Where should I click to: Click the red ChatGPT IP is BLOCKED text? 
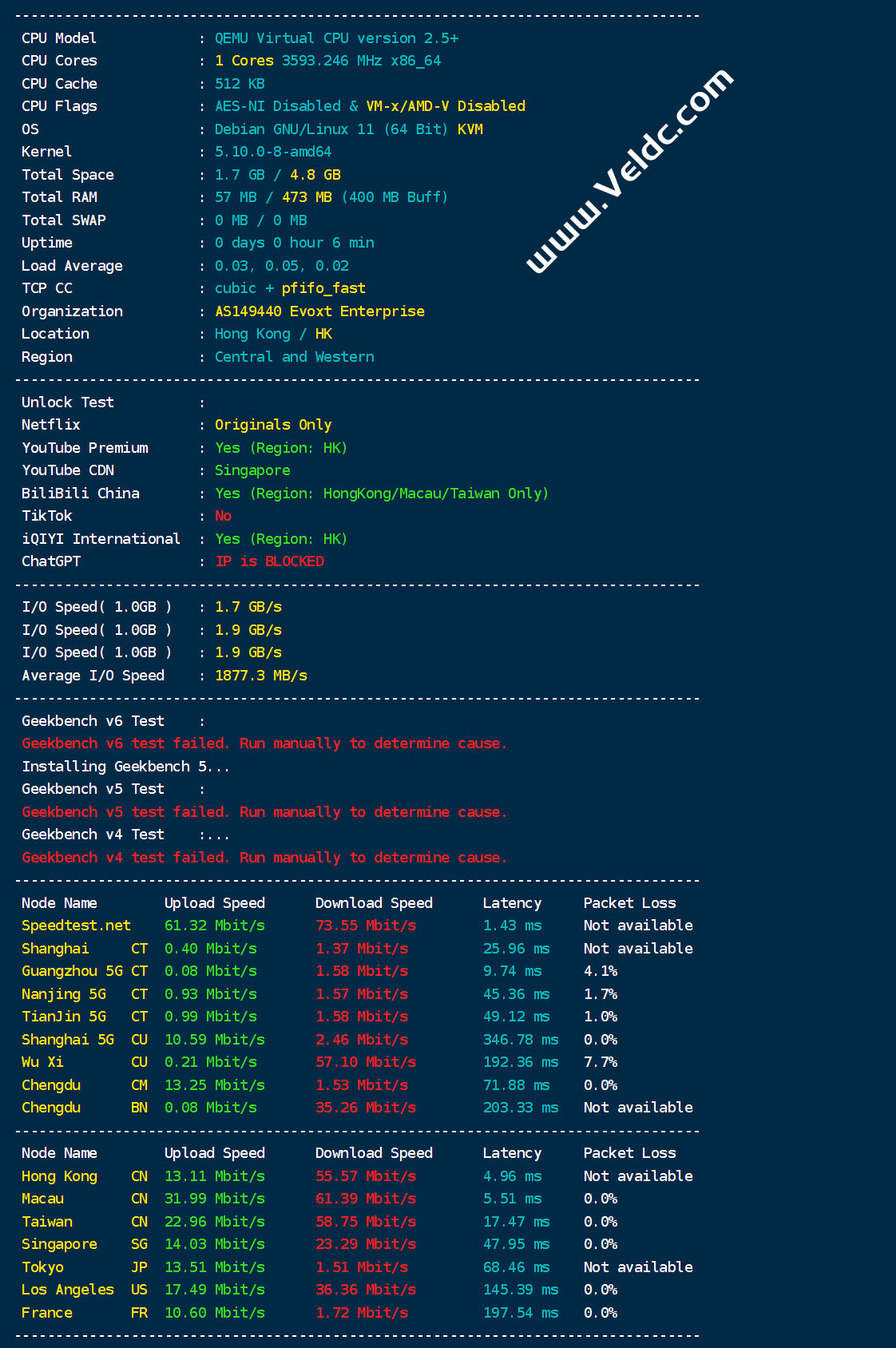tap(270, 561)
